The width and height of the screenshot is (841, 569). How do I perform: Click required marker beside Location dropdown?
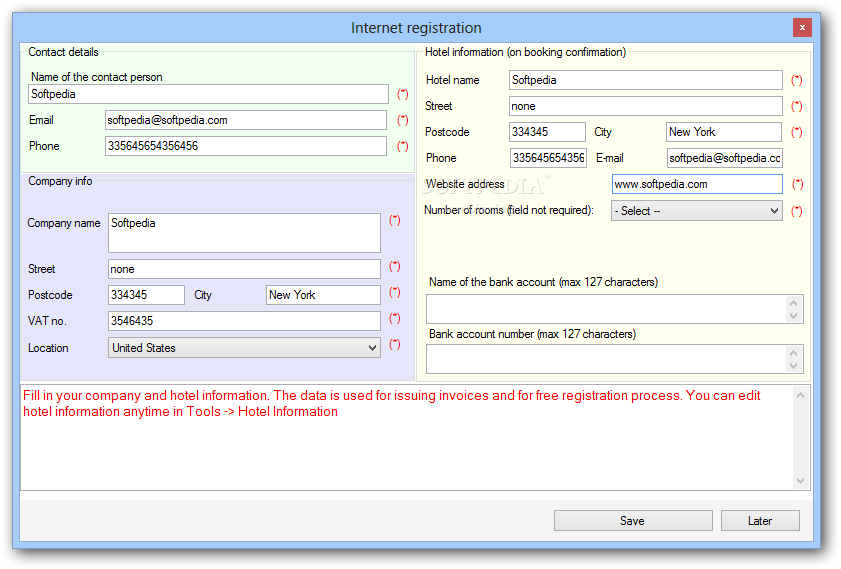[394, 344]
